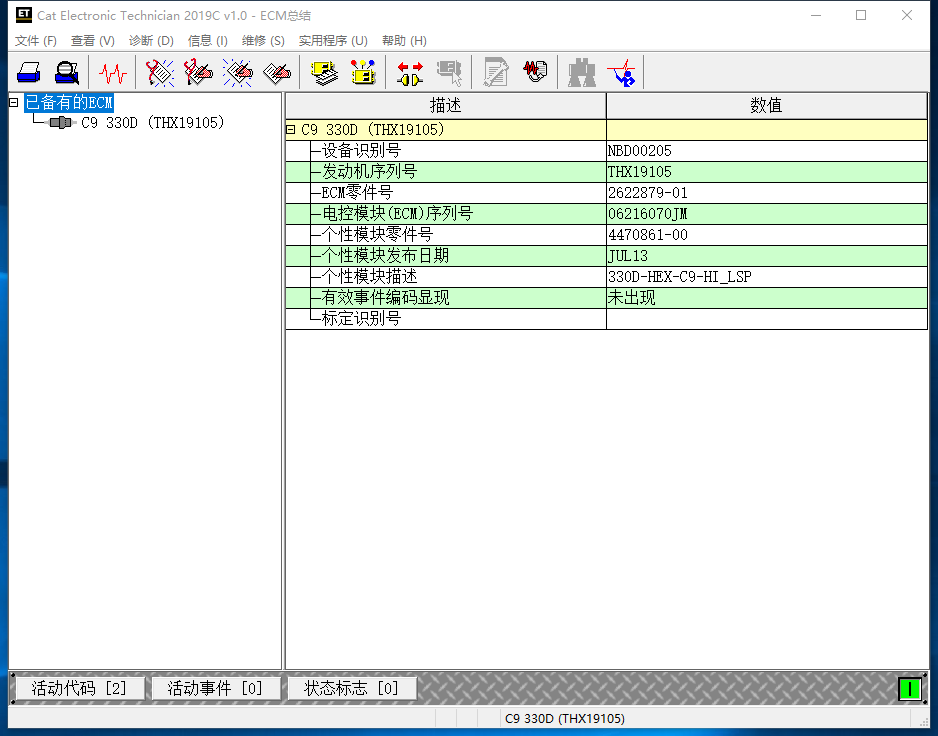Select the 标定识别号 row
This screenshot has height=736, width=938.
pyautogui.click(x=607, y=318)
